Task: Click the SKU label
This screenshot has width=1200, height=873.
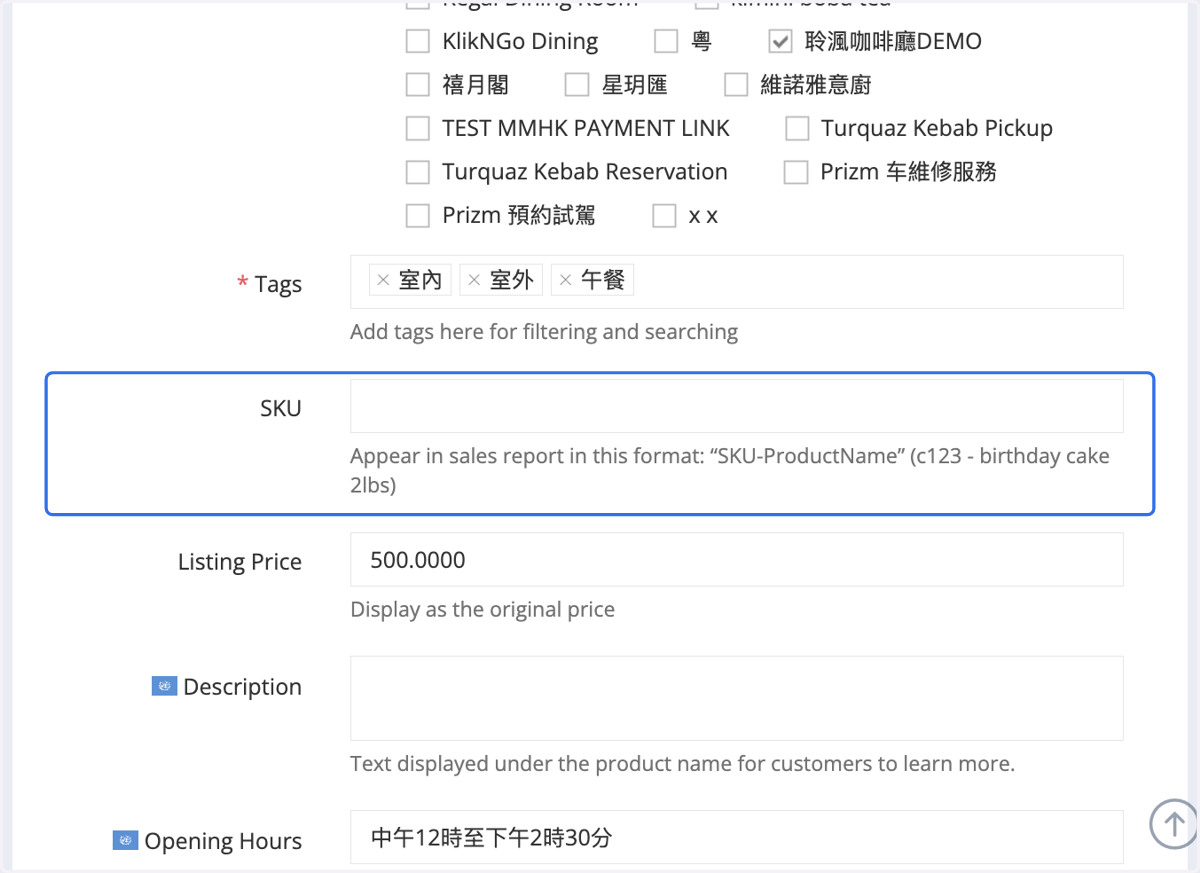Action: tap(281, 408)
